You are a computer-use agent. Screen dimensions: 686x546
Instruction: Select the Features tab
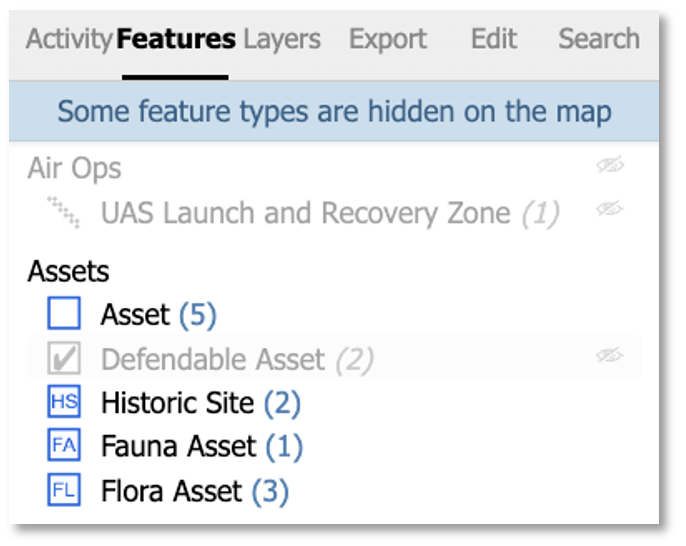[x=176, y=40]
